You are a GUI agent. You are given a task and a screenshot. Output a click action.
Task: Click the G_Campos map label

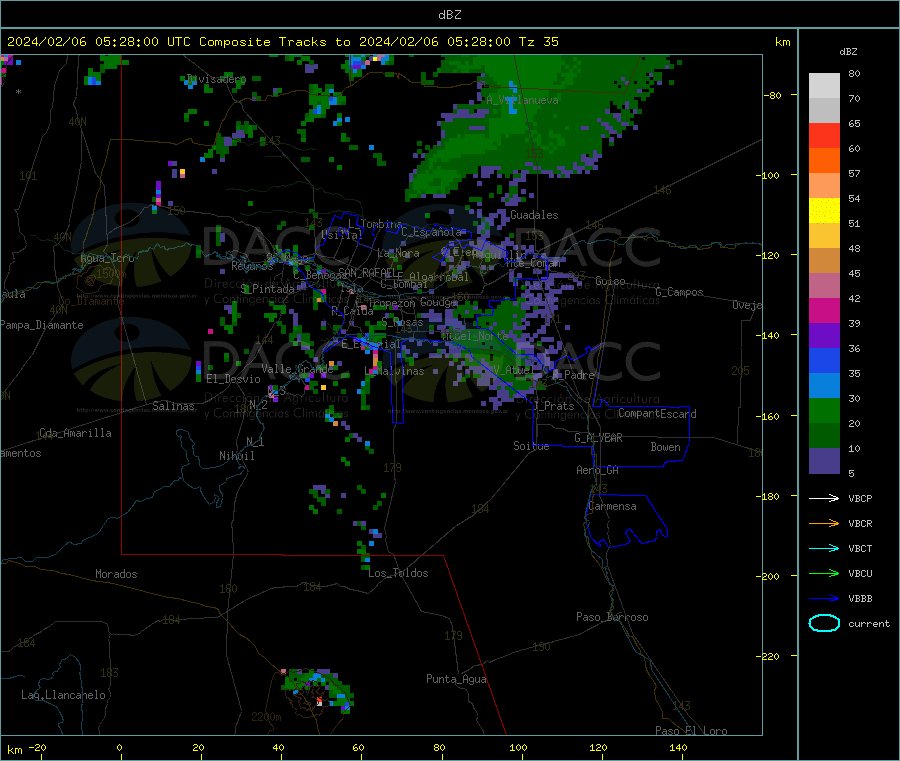(x=679, y=292)
